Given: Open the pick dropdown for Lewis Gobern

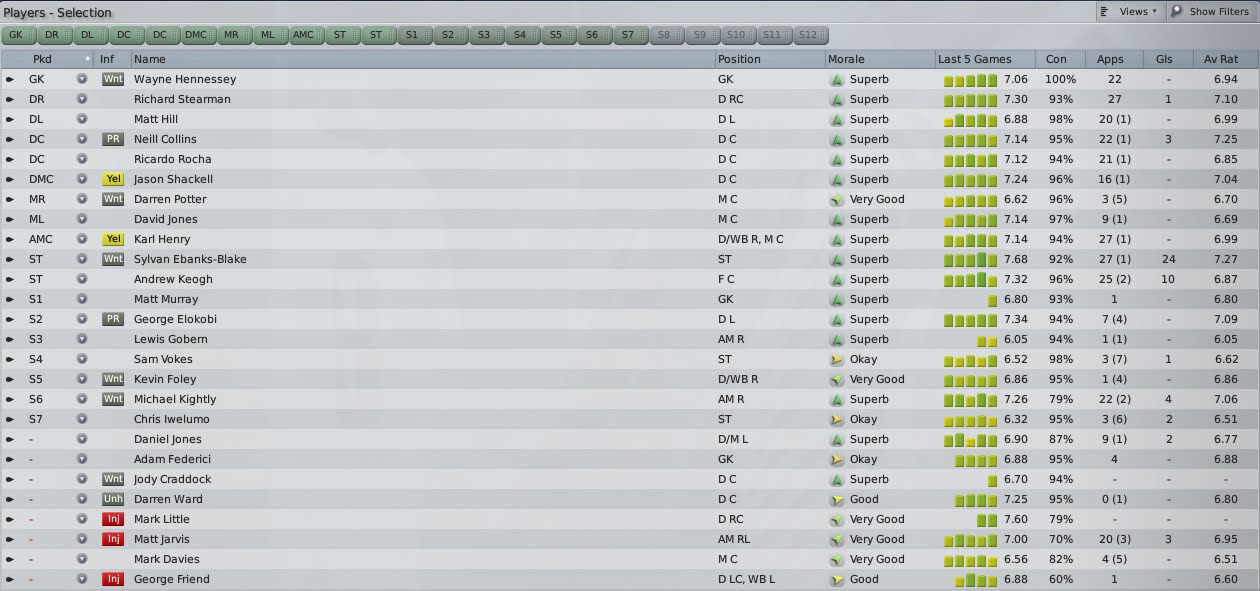Looking at the screenshot, I should click(x=82, y=339).
